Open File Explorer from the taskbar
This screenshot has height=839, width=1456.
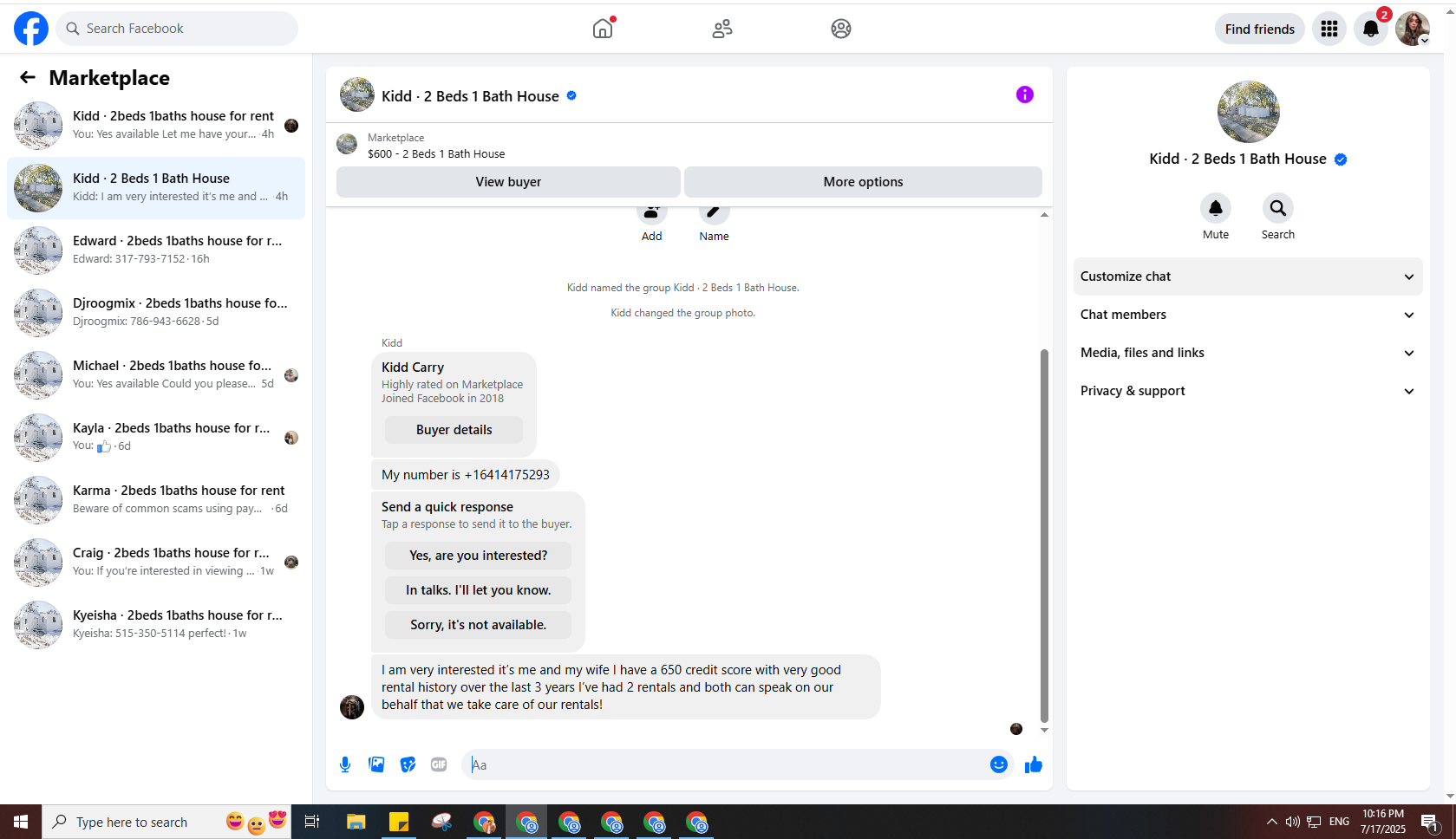pyautogui.click(x=356, y=822)
